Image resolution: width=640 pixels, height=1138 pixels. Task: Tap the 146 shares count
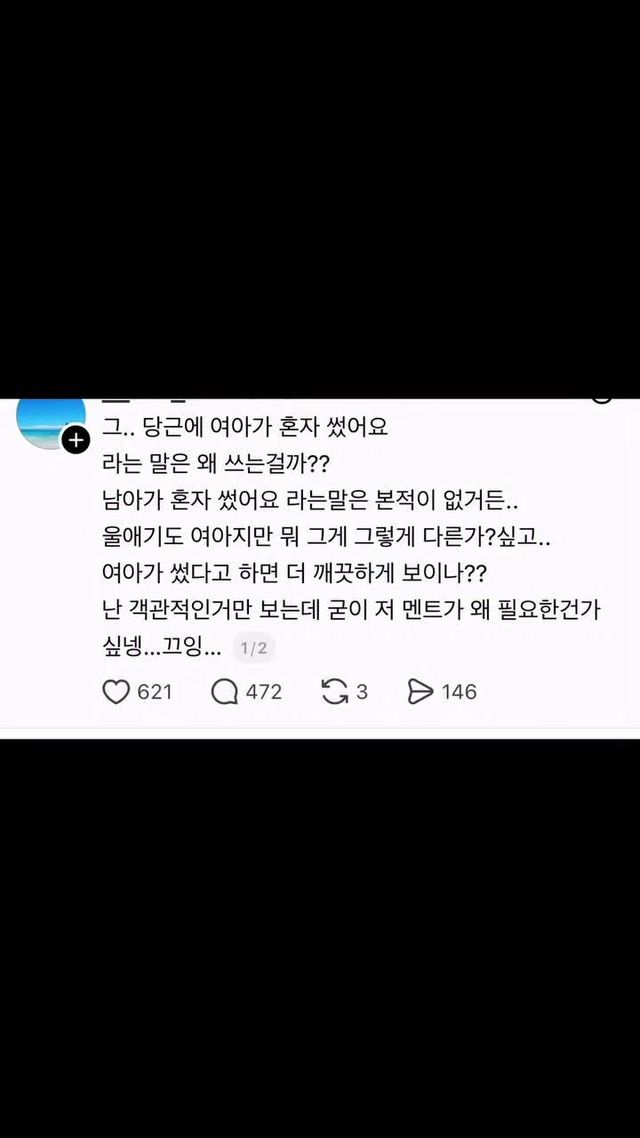click(x=459, y=692)
